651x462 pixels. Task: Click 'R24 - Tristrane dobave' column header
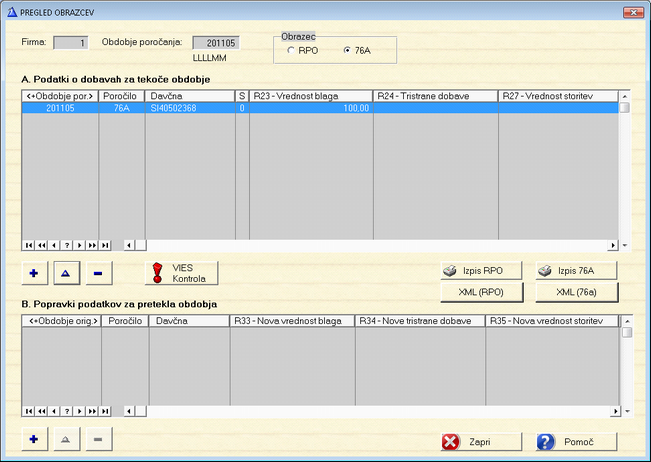(x=436, y=96)
